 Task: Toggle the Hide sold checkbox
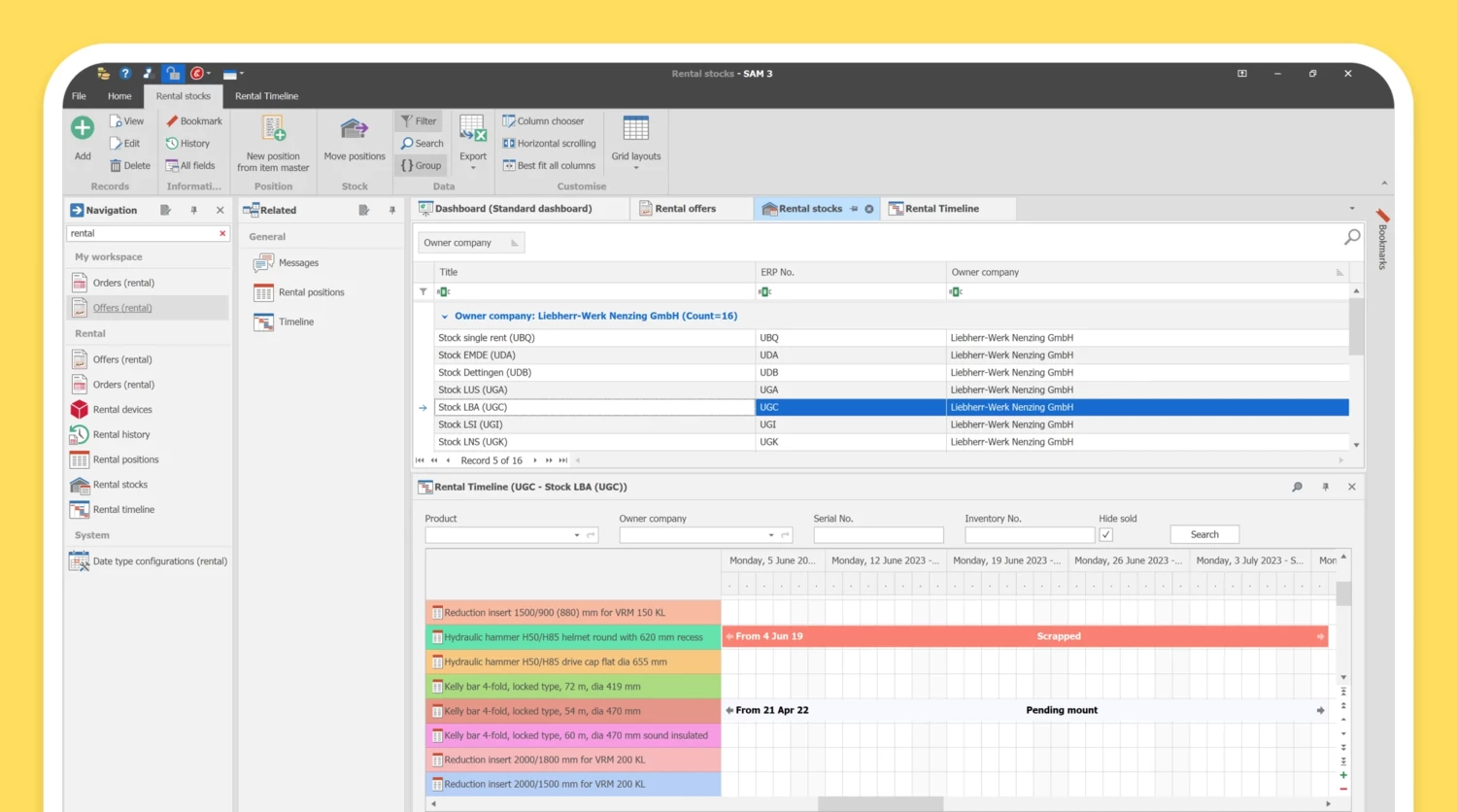tap(1105, 535)
